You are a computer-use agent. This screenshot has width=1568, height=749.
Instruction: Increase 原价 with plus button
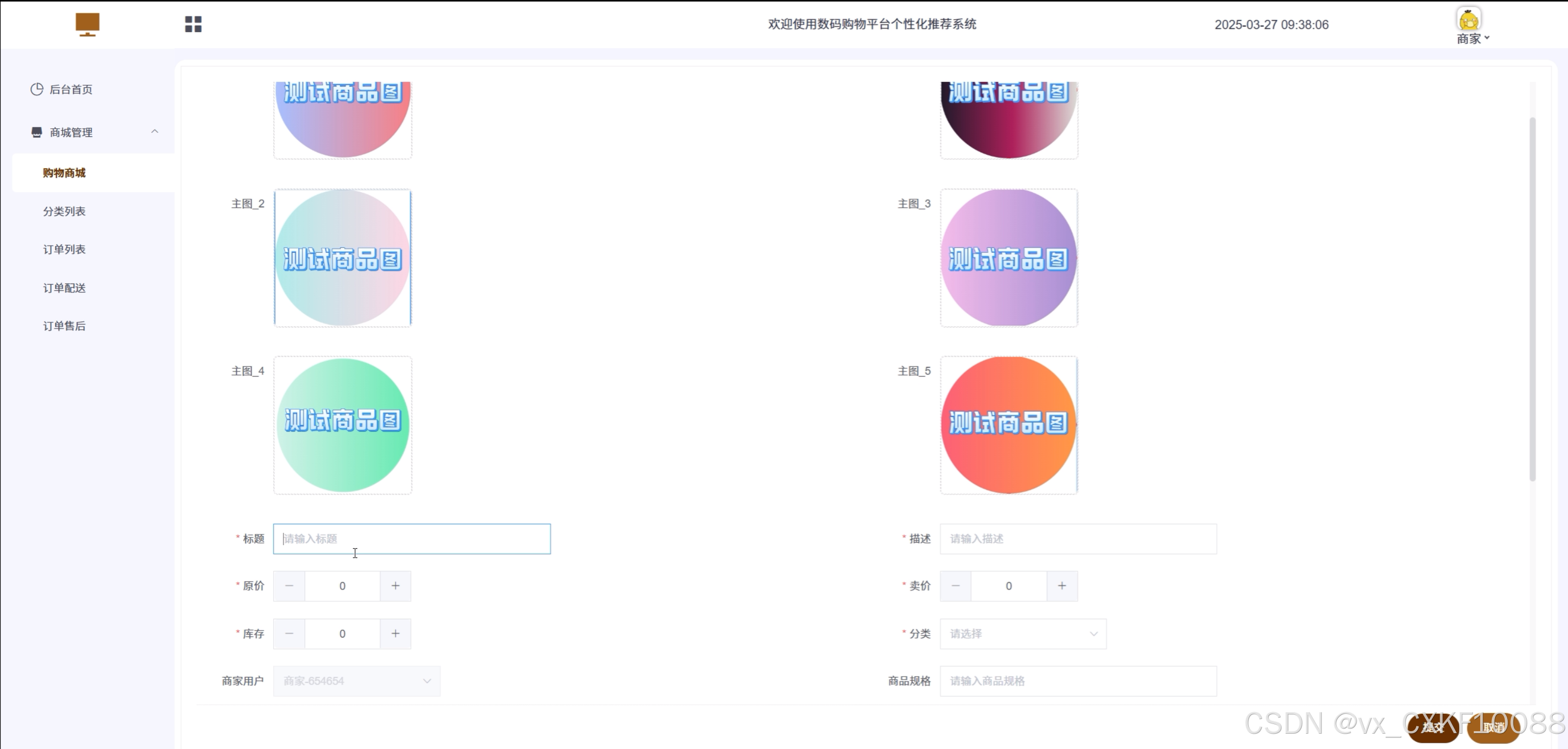(395, 586)
